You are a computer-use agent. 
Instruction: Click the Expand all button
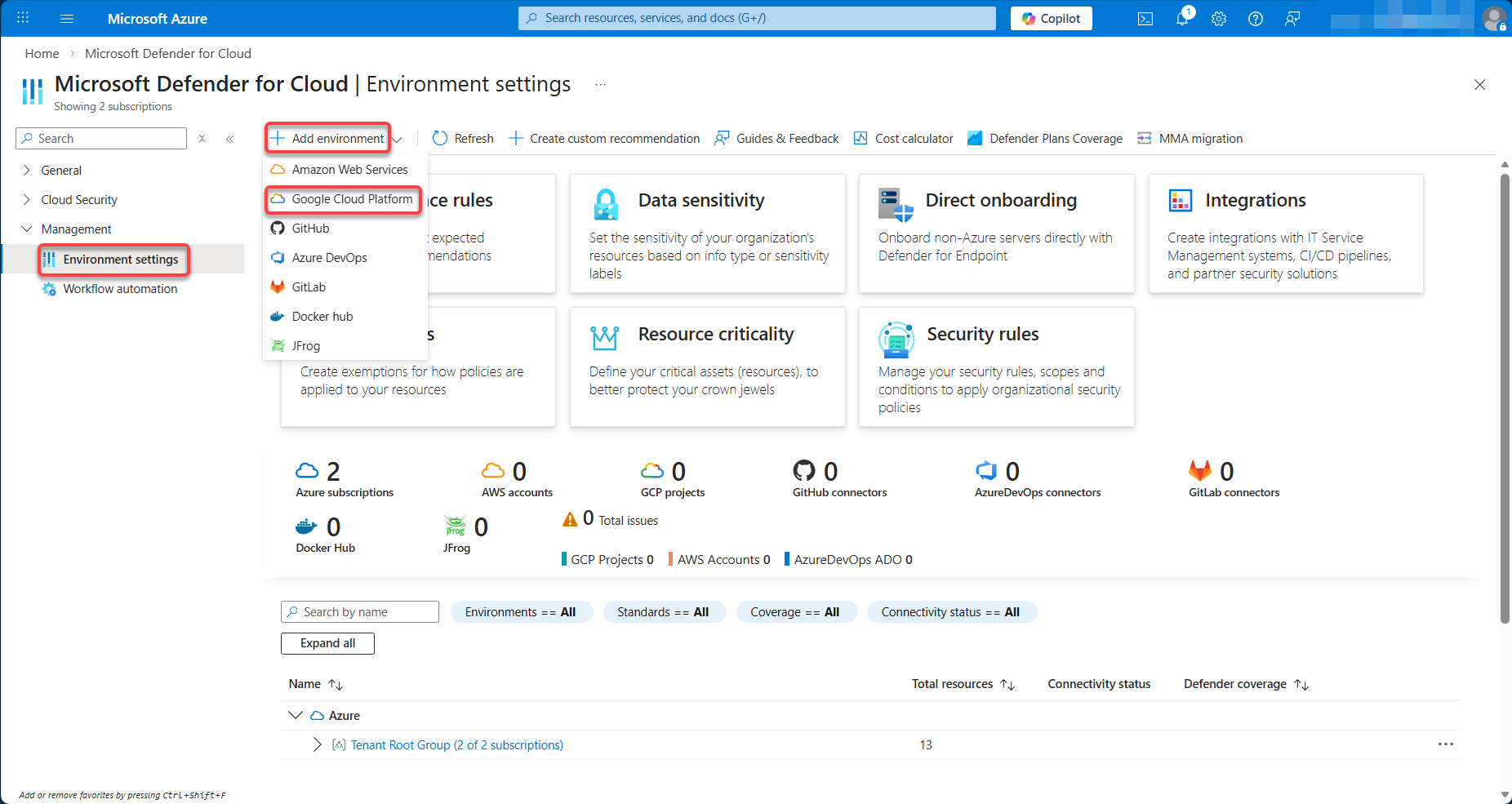[x=327, y=643]
